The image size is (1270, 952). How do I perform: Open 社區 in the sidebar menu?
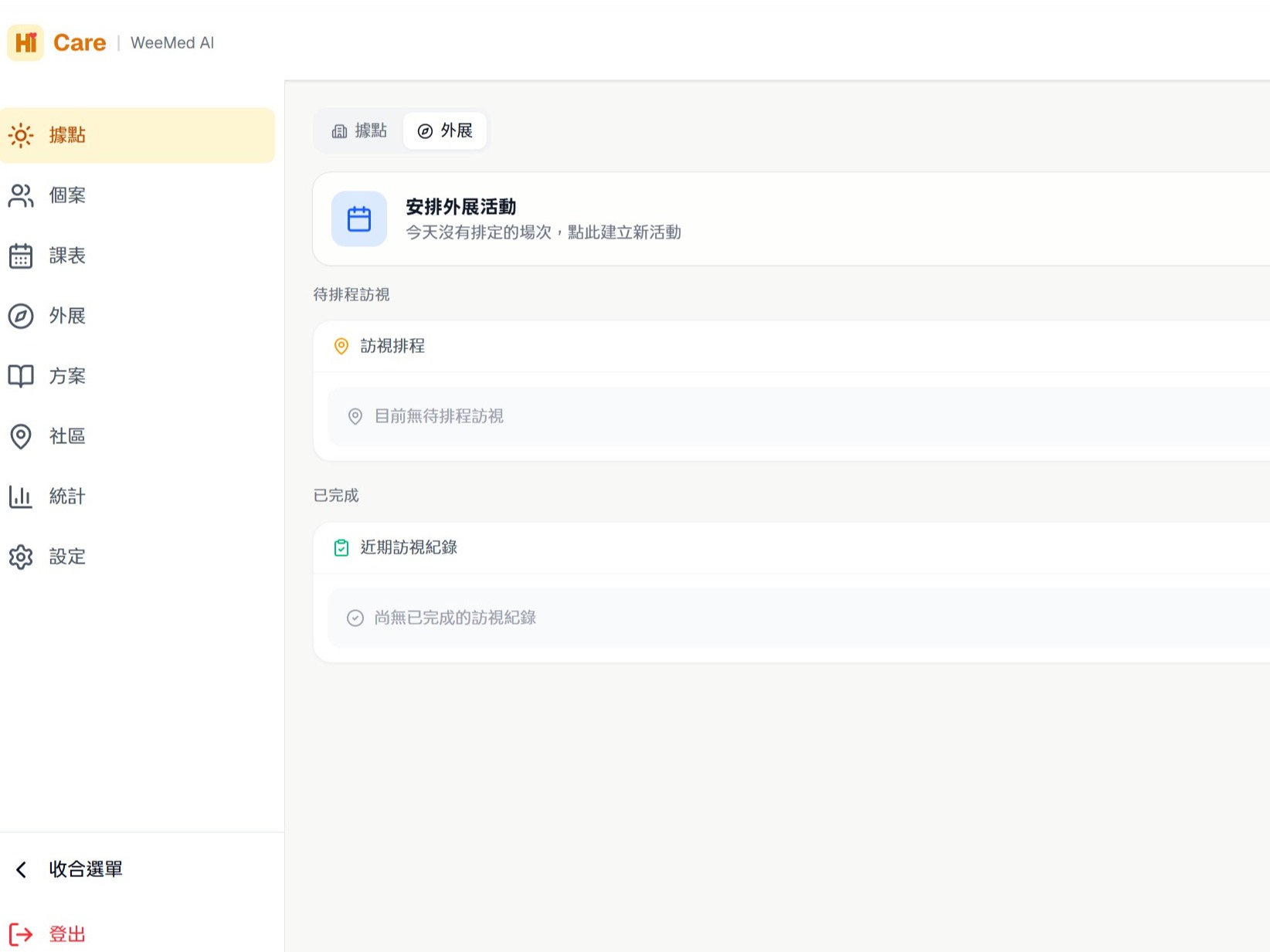pos(138,437)
